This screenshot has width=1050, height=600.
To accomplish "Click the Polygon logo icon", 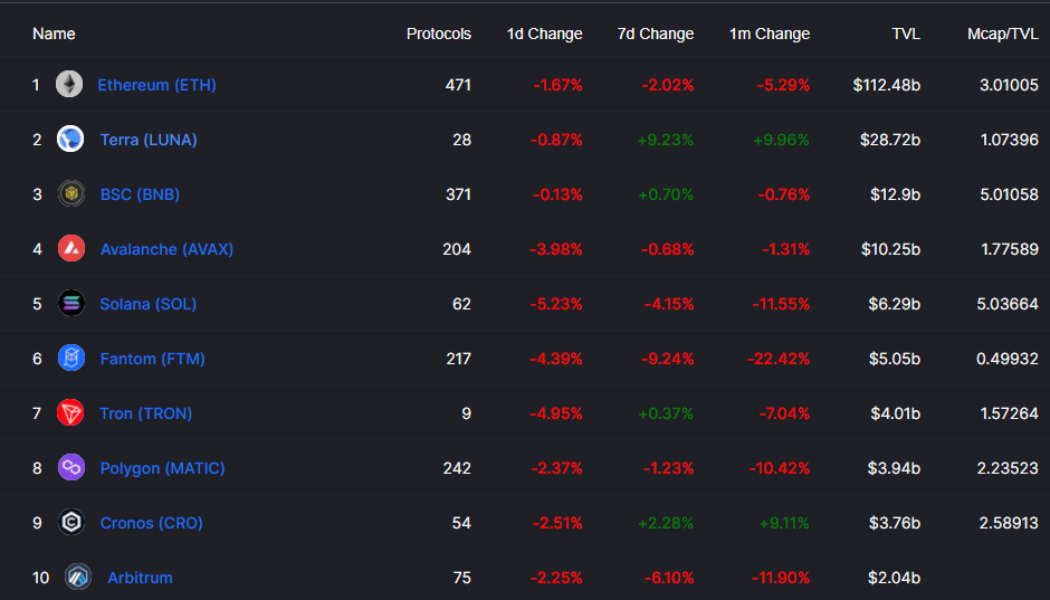I will (x=71, y=468).
